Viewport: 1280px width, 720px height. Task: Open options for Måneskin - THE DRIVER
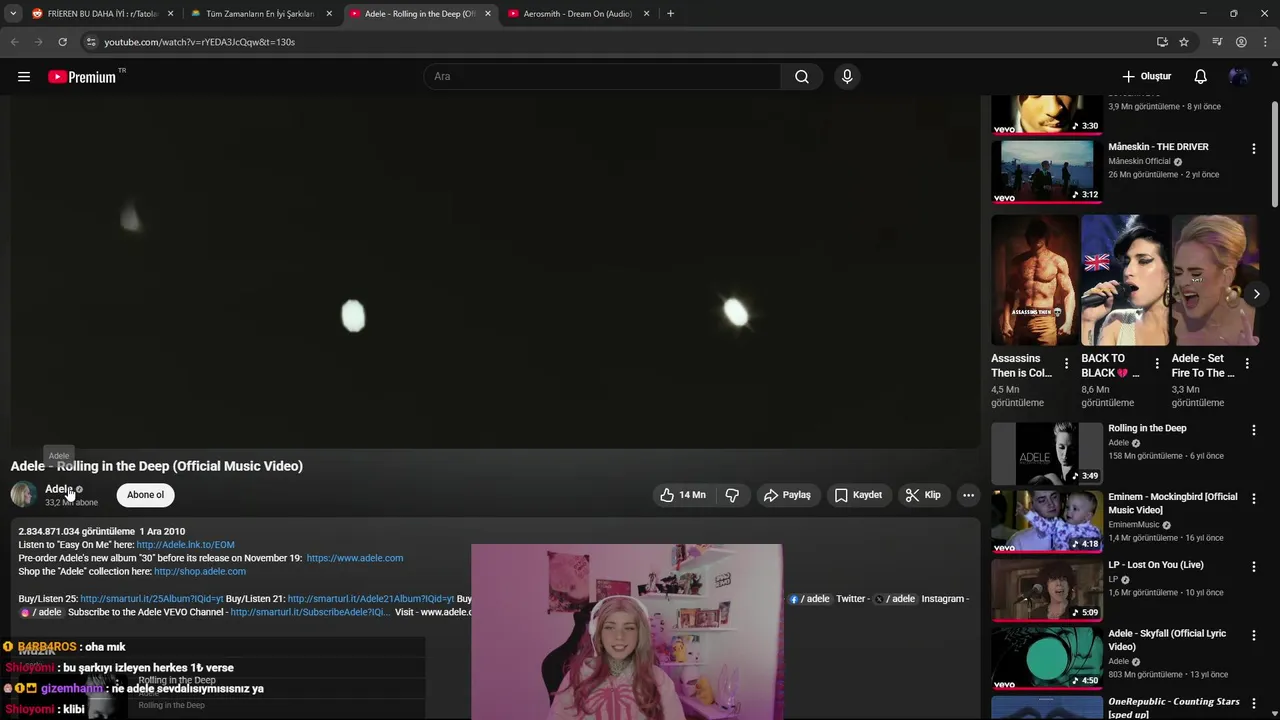click(x=1253, y=149)
